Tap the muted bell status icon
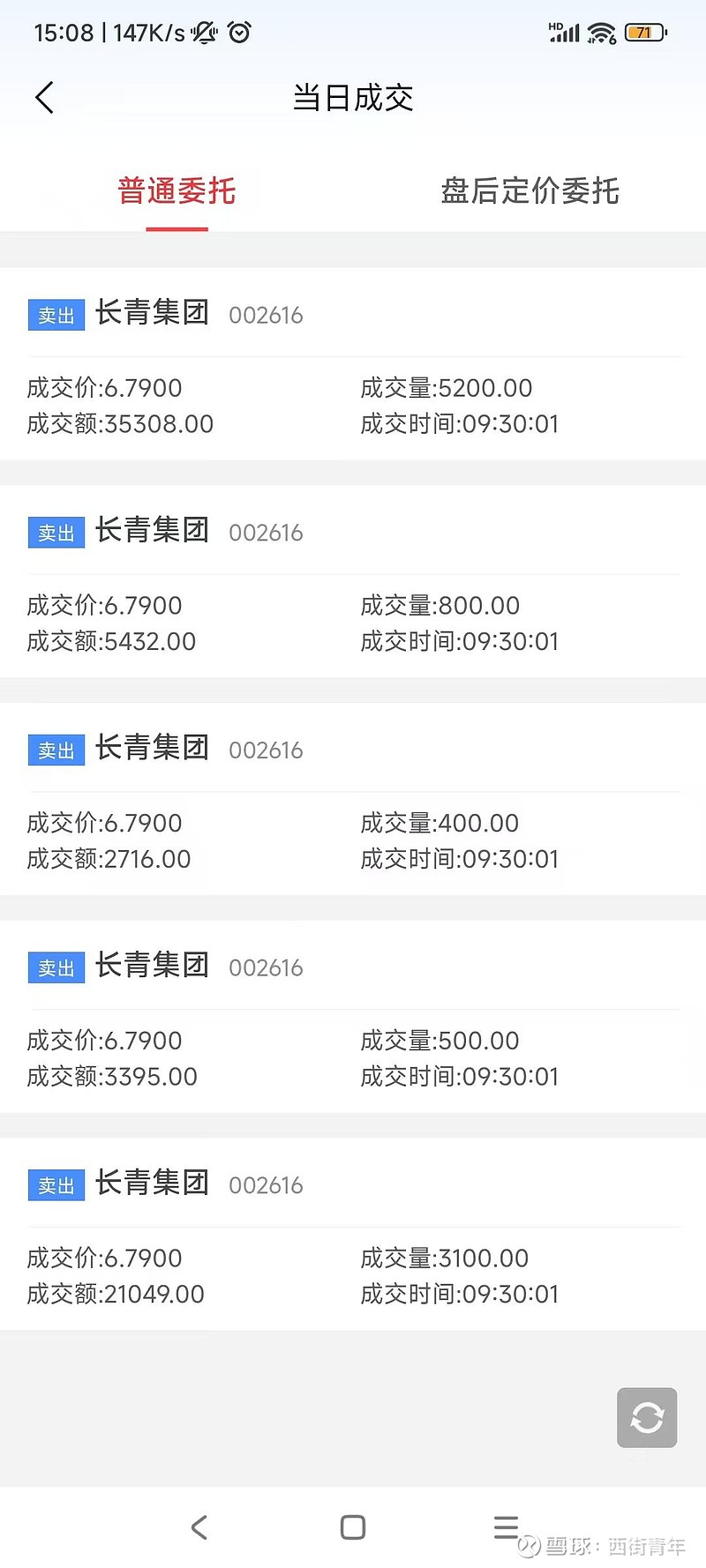The width and height of the screenshot is (706, 1568). (205, 33)
